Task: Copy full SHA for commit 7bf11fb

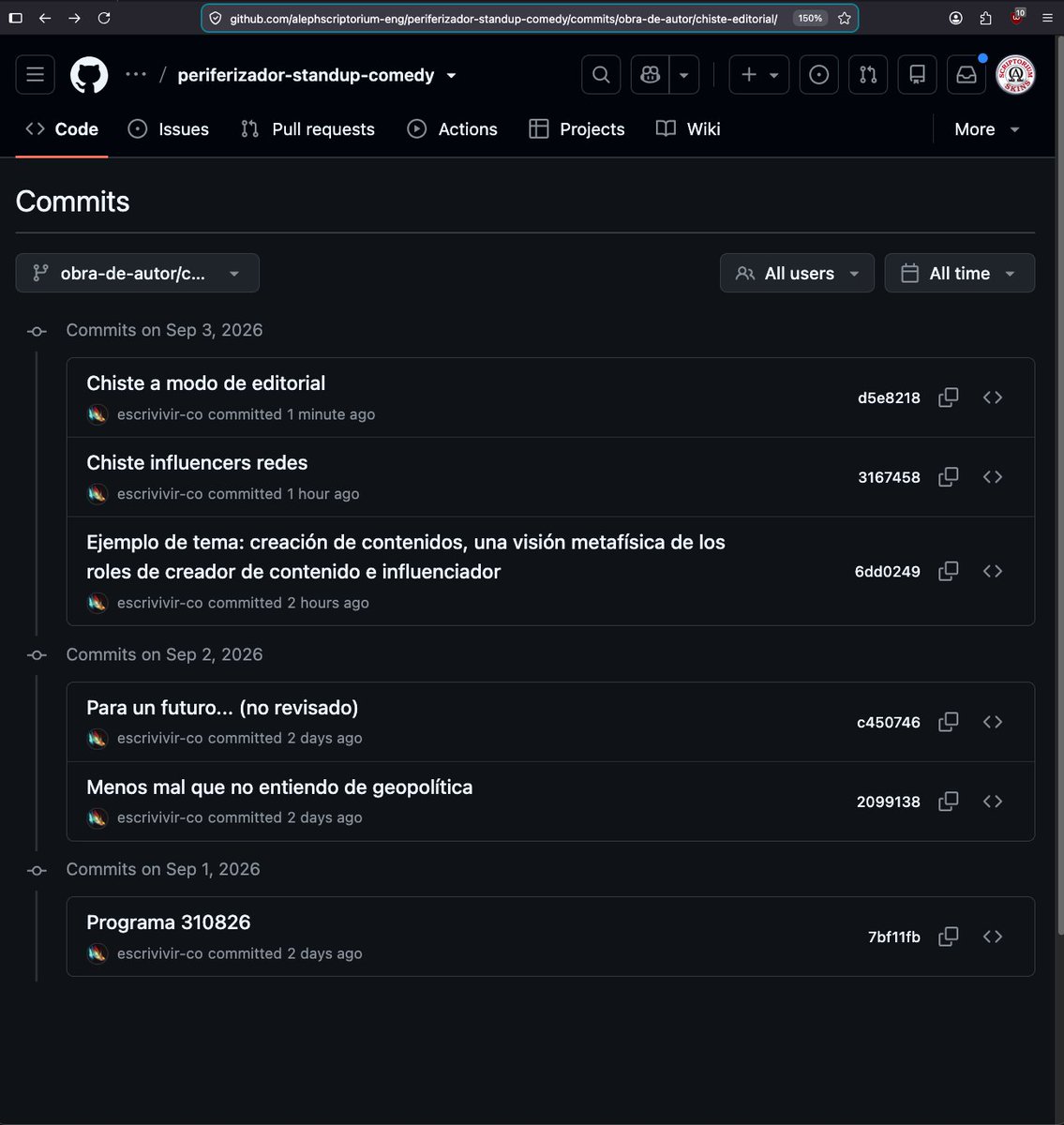Action: (x=949, y=937)
